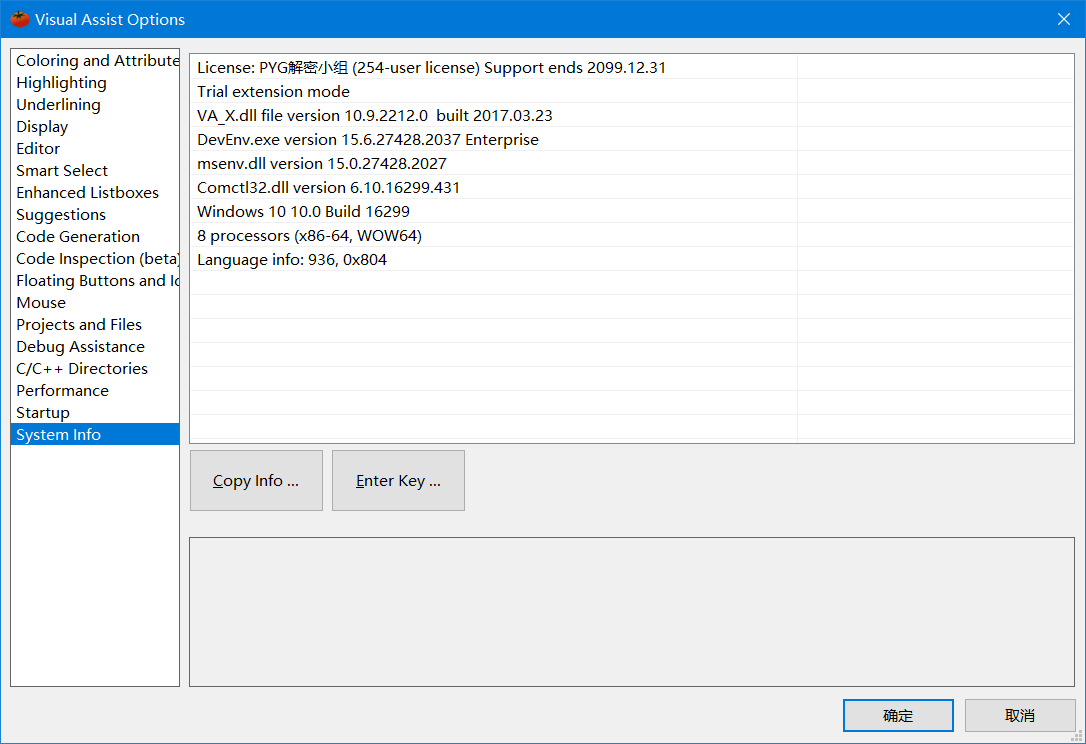This screenshot has height=744, width=1086.
Task: Open Projects and Files options
Action: point(96,325)
